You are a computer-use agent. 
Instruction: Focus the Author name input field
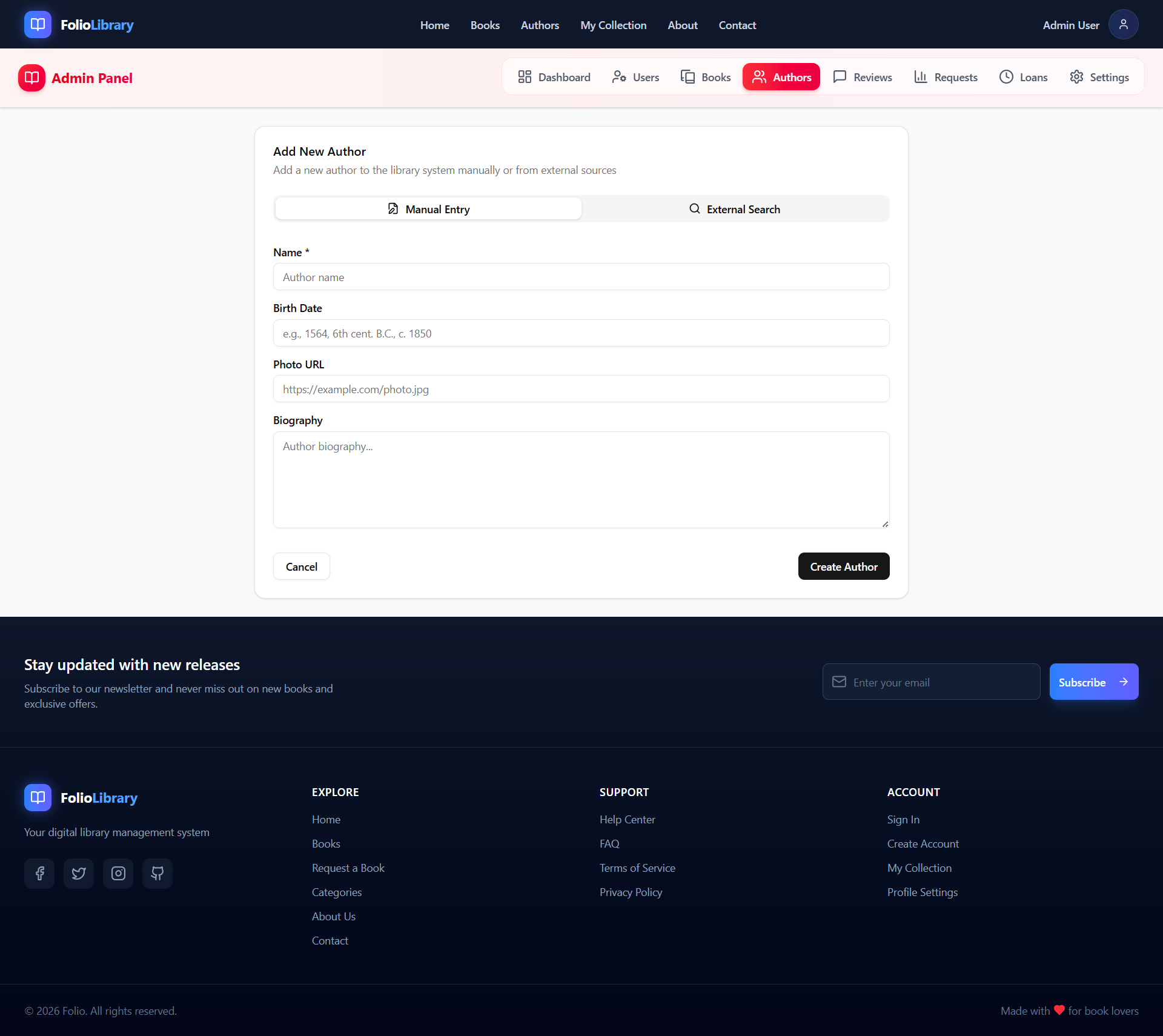[x=581, y=277]
